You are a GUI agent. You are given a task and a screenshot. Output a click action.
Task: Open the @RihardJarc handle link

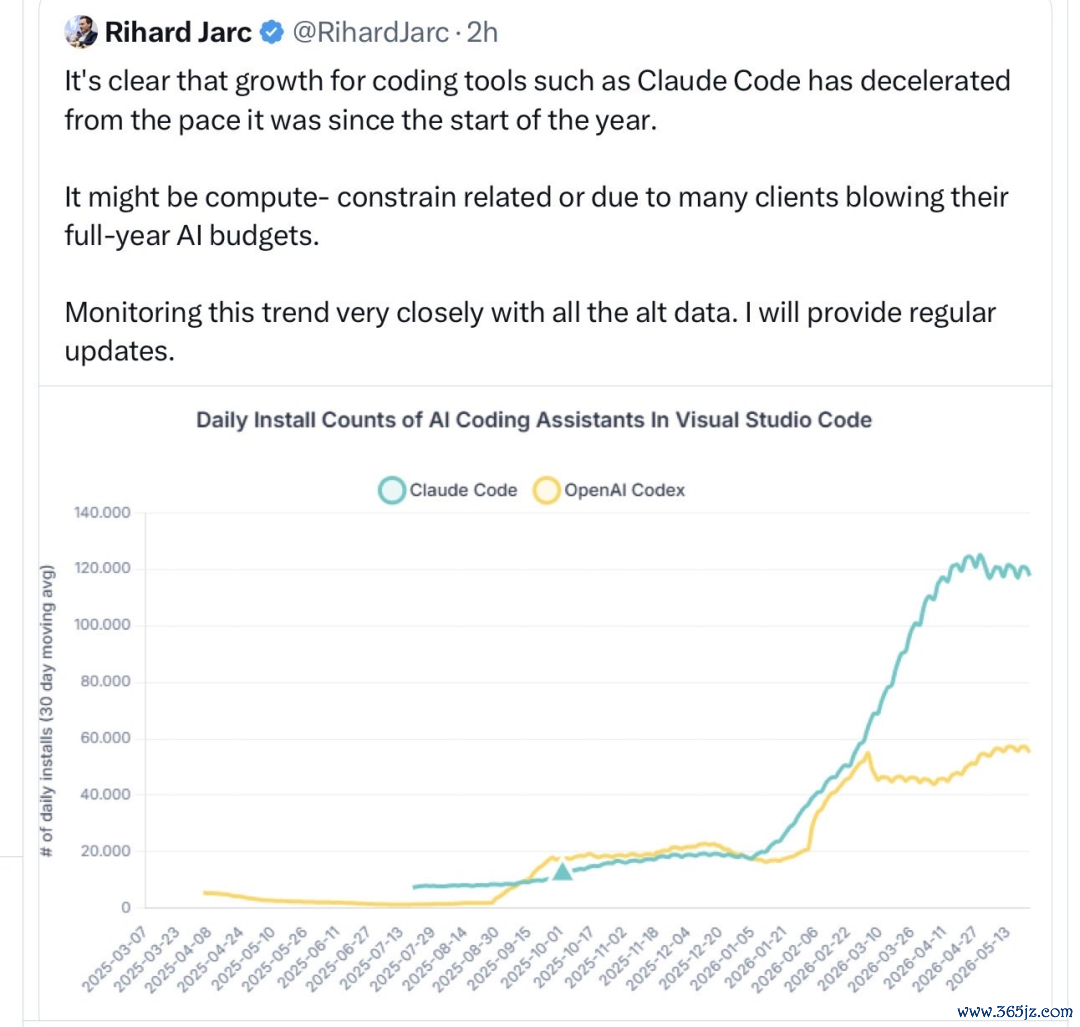coord(371,32)
